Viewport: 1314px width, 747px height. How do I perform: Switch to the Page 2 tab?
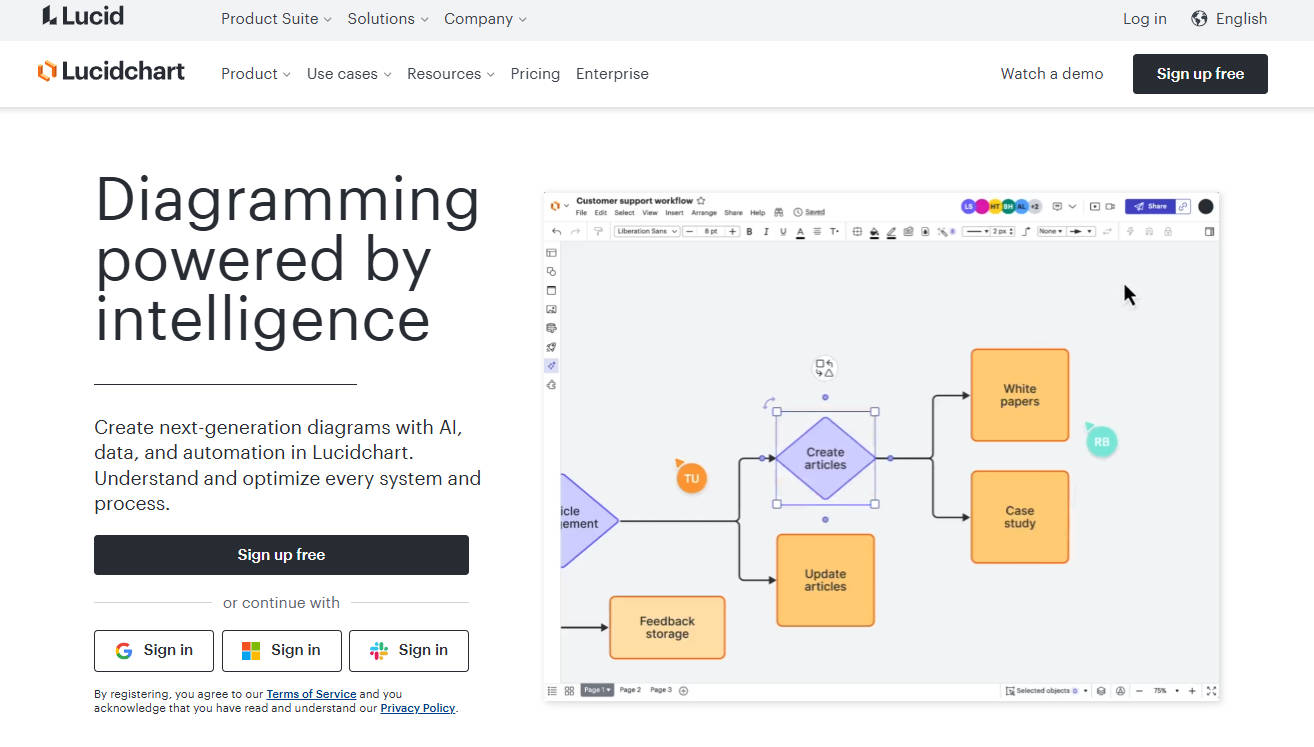(x=629, y=690)
